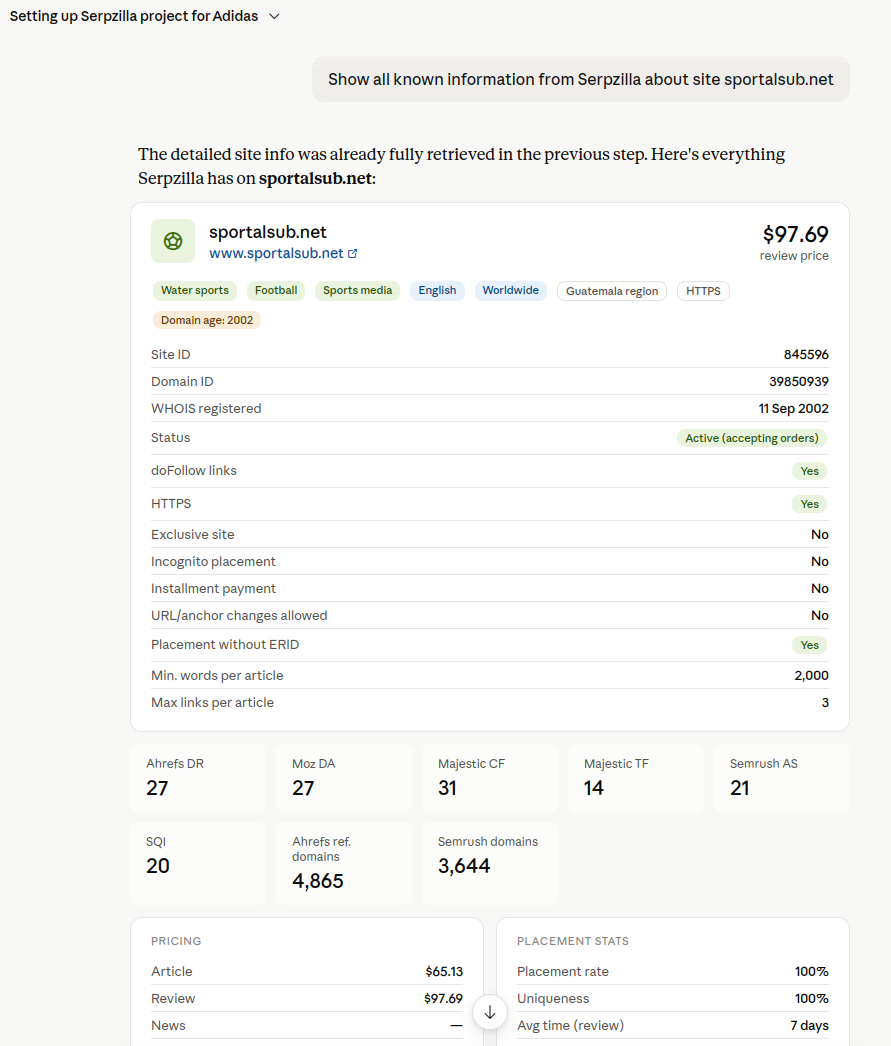Click the scroll-down arrow button
Viewport: 891px width, 1046px height.
pos(490,1012)
